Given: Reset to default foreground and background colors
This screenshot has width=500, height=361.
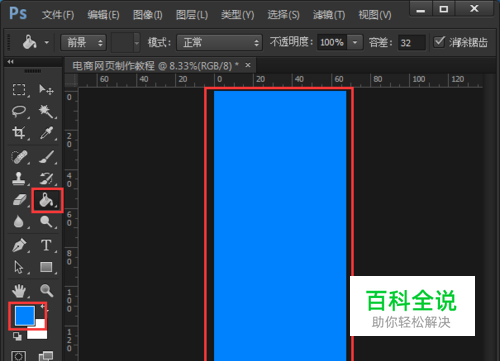Looking at the screenshot, I should pos(17,336).
